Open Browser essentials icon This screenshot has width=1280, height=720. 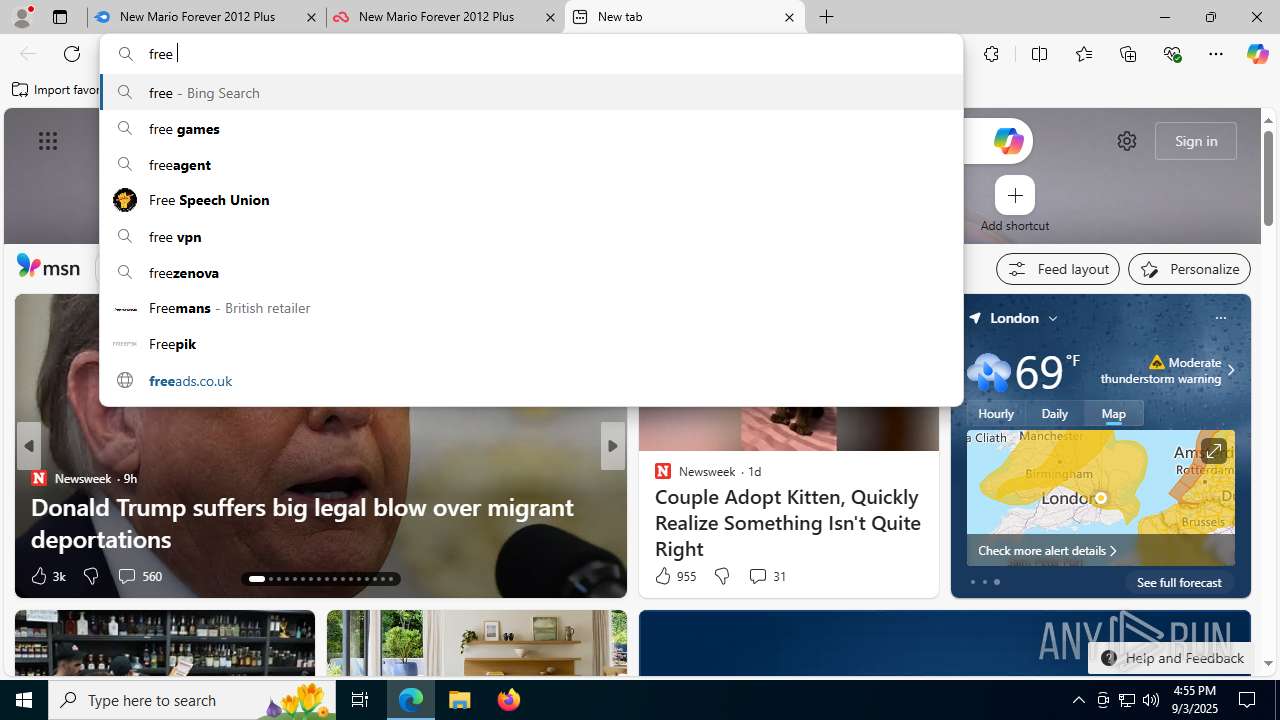[x=1172, y=54]
